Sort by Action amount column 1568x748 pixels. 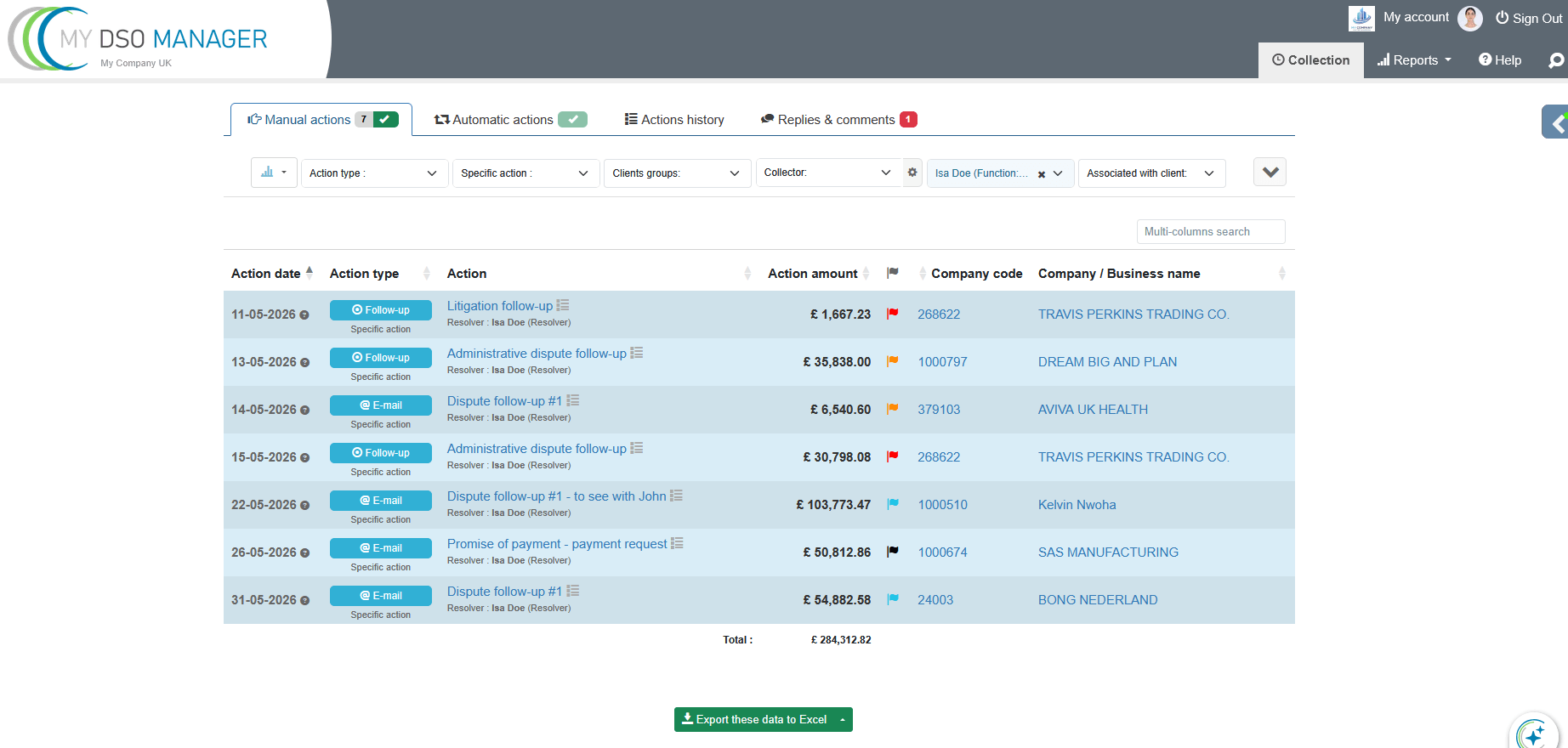pos(818,274)
